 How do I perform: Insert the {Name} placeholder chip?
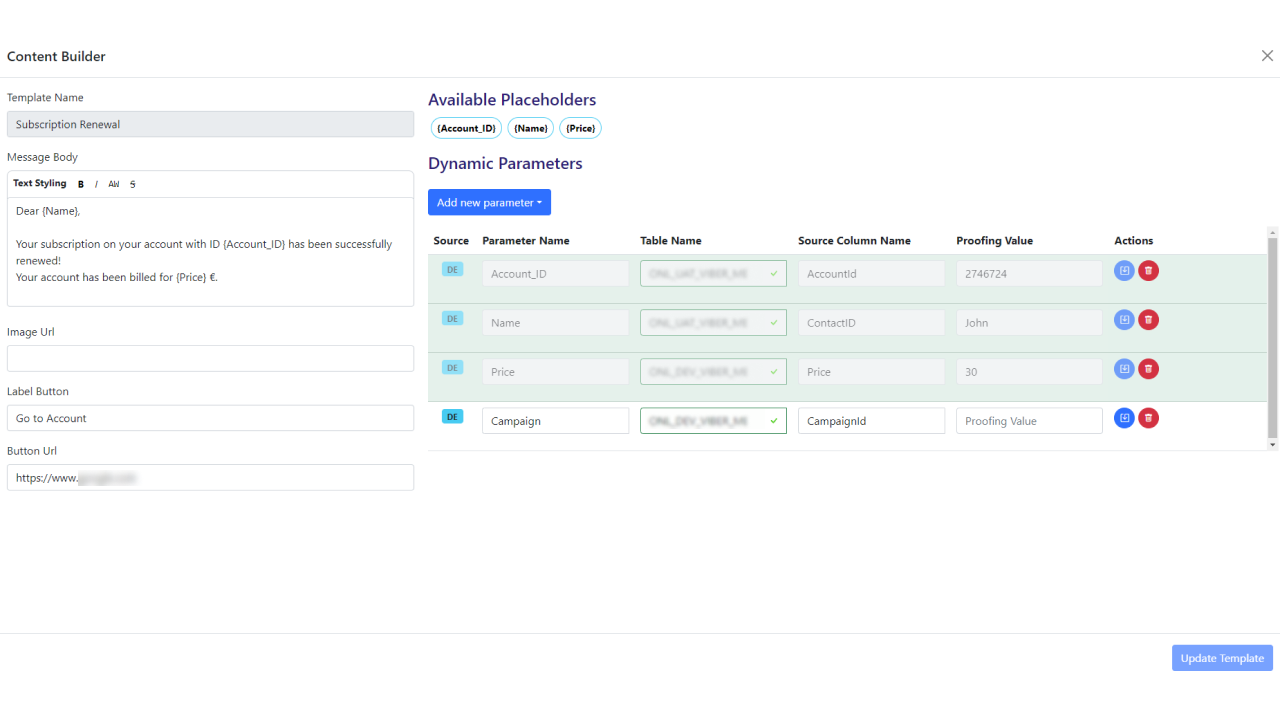click(x=531, y=128)
